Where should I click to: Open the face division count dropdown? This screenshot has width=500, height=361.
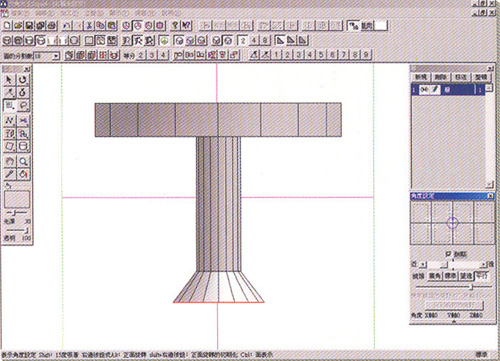pos(56,56)
